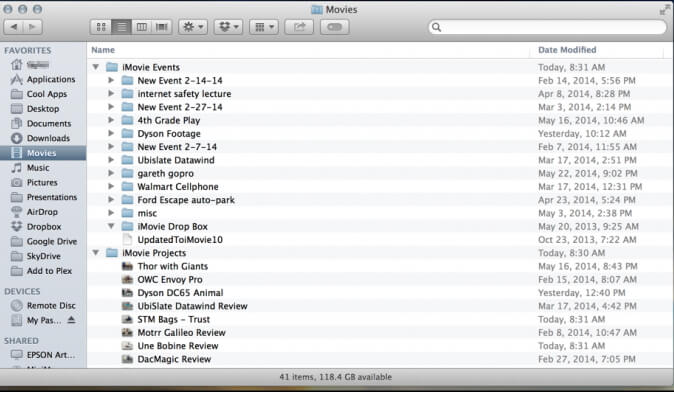Screen dimensions: 674x393
Task: Switch to icon view
Action: pos(101,27)
